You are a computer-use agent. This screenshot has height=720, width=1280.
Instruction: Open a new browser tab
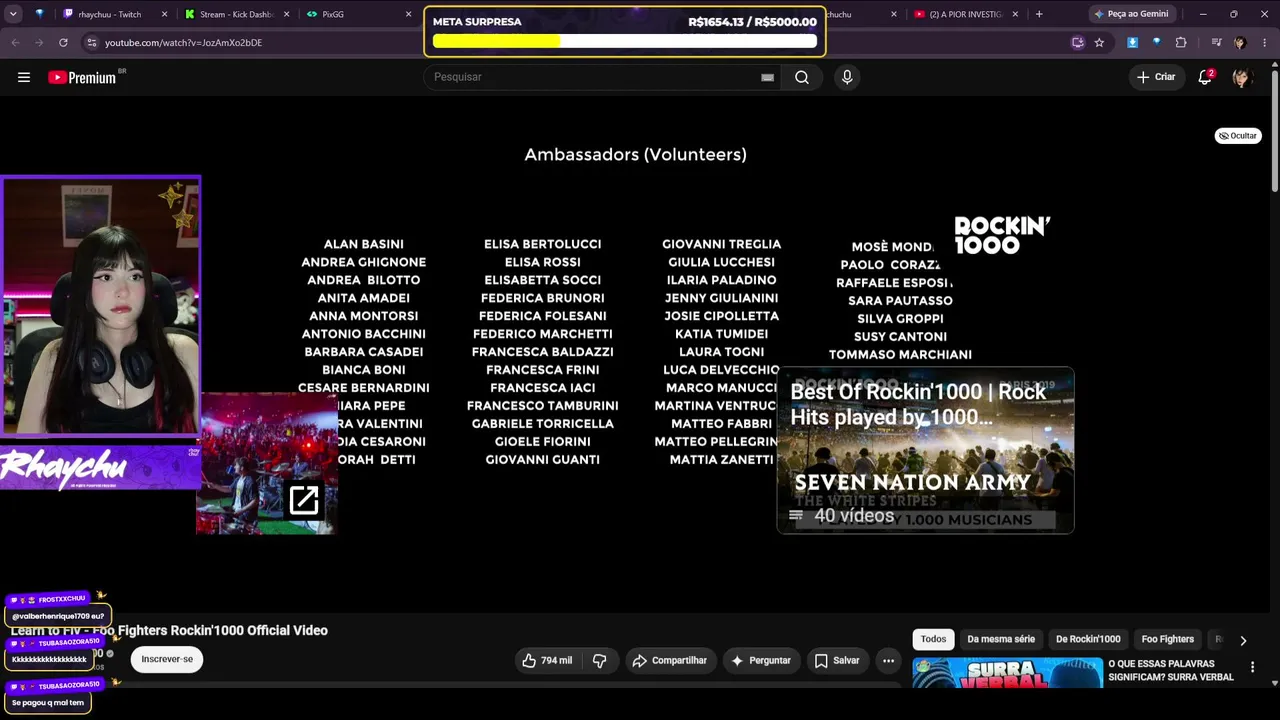point(1039,14)
